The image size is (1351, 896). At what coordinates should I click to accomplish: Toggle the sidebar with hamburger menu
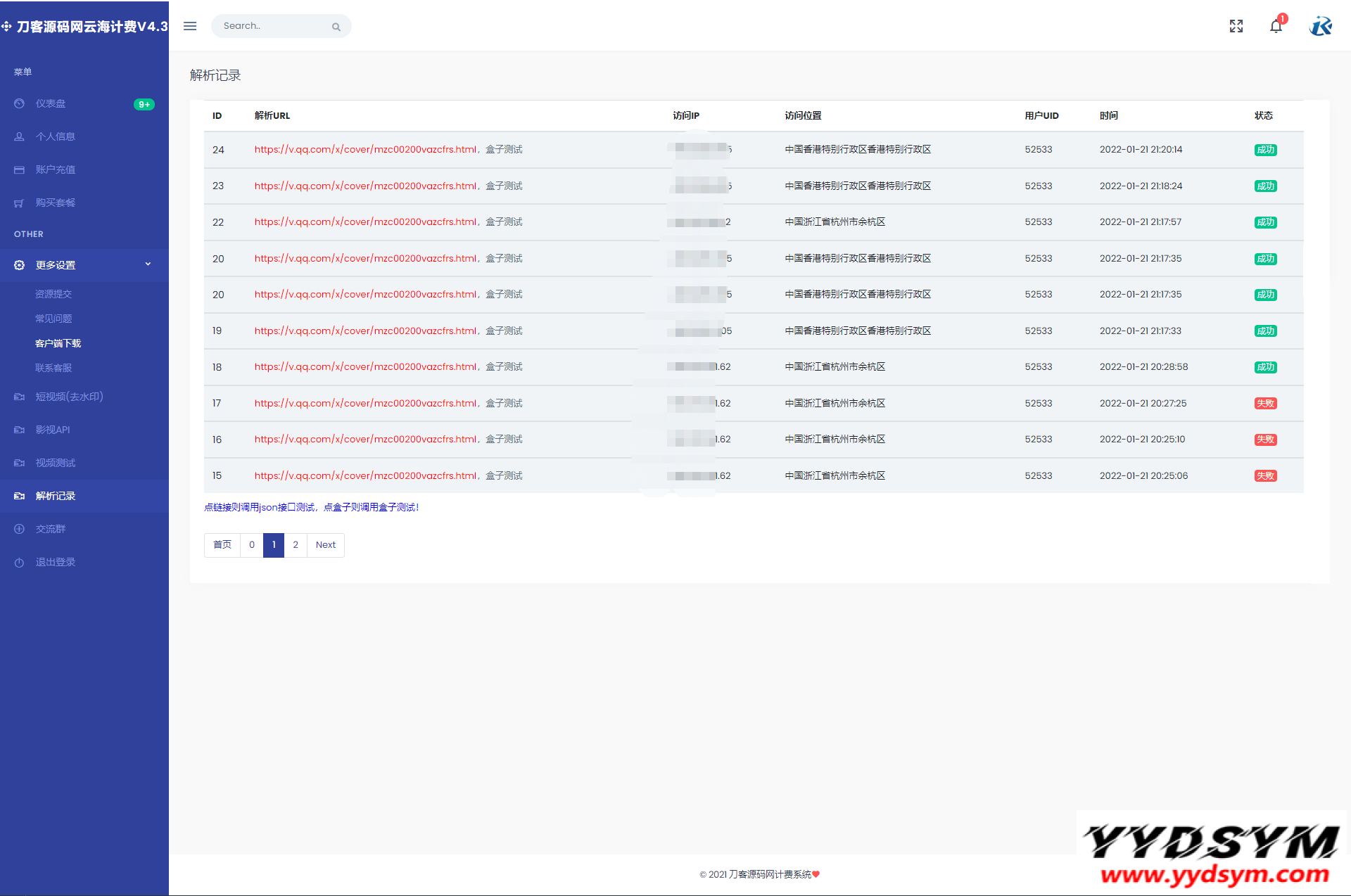point(189,26)
